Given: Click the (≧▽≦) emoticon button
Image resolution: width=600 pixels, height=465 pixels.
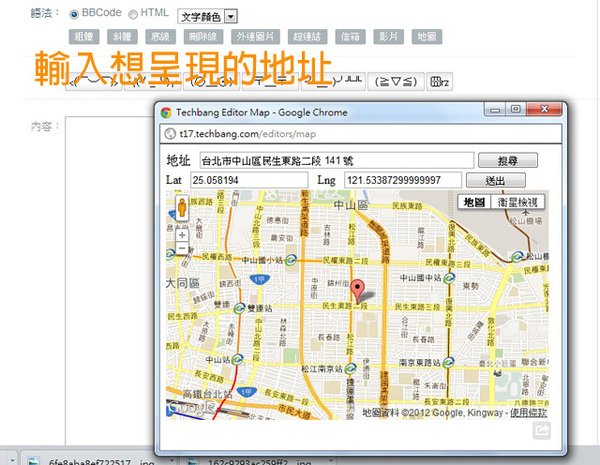Looking at the screenshot, I should coord(394,81).
